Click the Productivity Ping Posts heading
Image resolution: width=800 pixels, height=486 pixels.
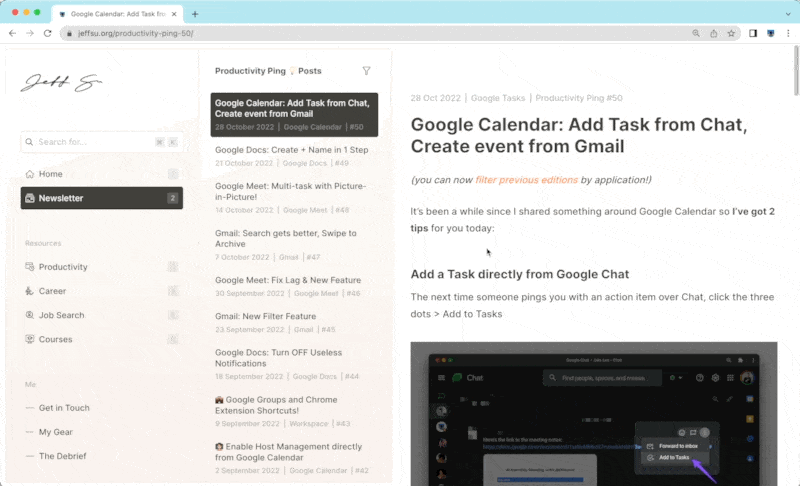point(268,71)
